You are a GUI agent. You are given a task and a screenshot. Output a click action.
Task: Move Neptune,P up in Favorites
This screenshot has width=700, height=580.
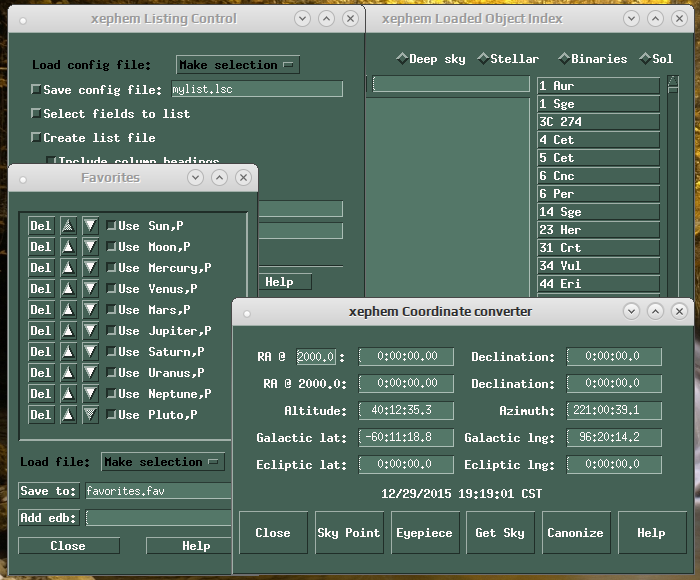click(x=68, y=393)
